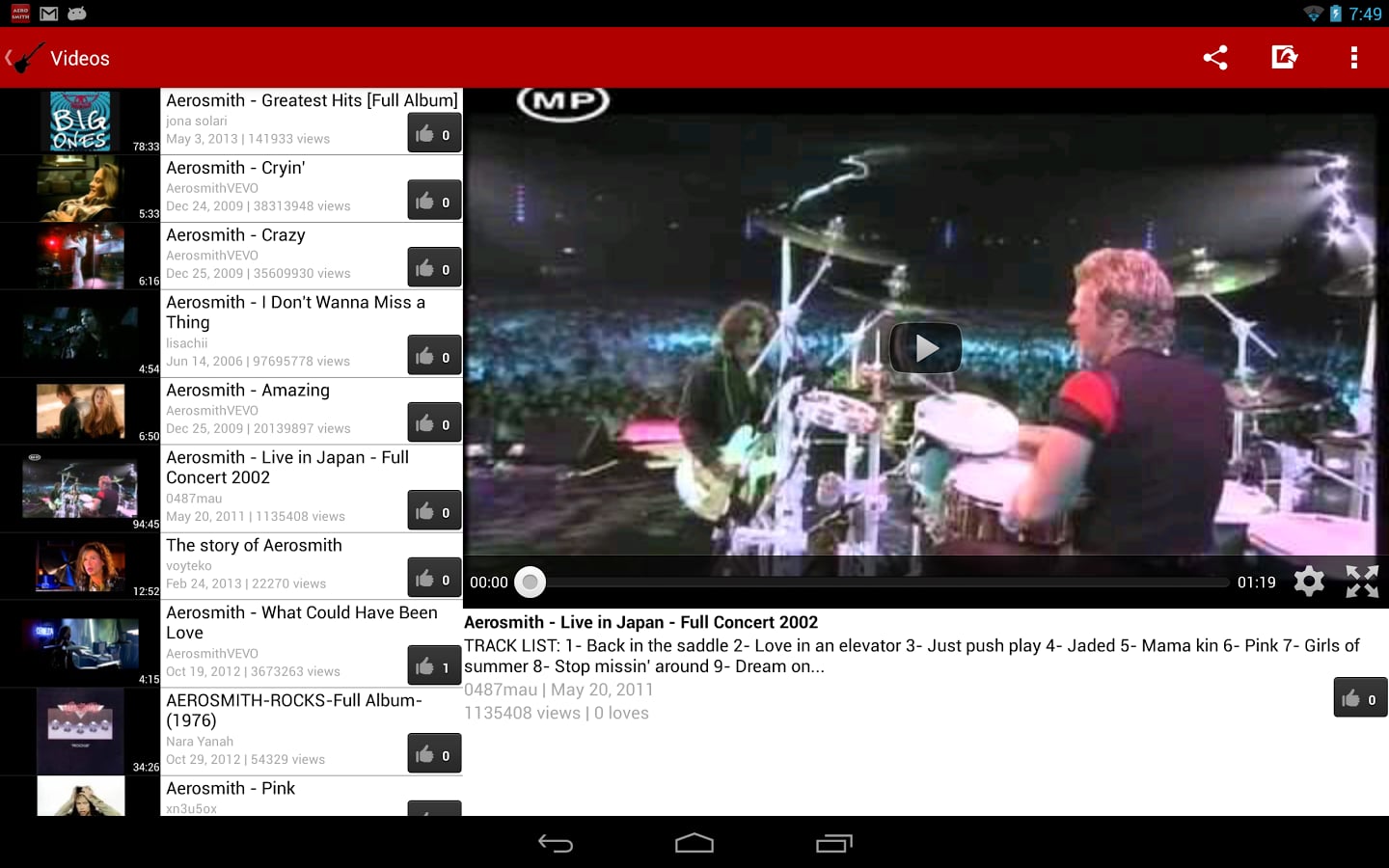Image resolution: width=1389 pixels, height=868 pixels.
Task: Tap the status bar clock 7:49
Action: click(1365, 14)
